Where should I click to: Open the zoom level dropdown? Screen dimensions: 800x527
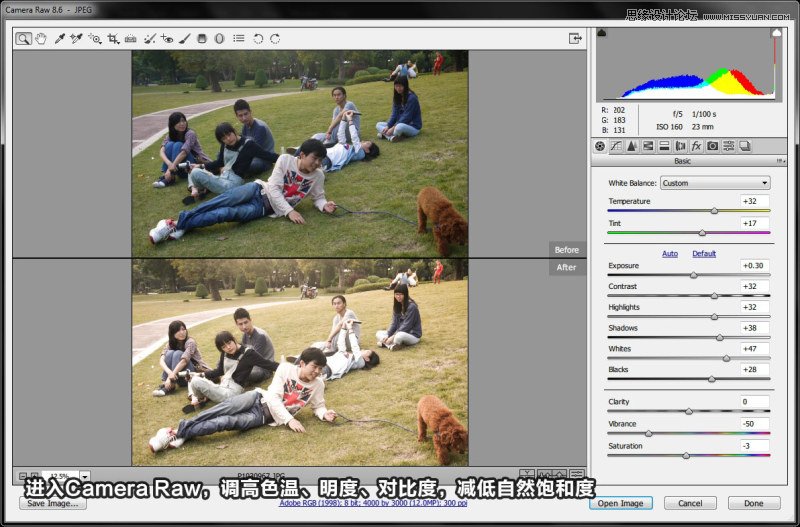(x=85, y=476)
